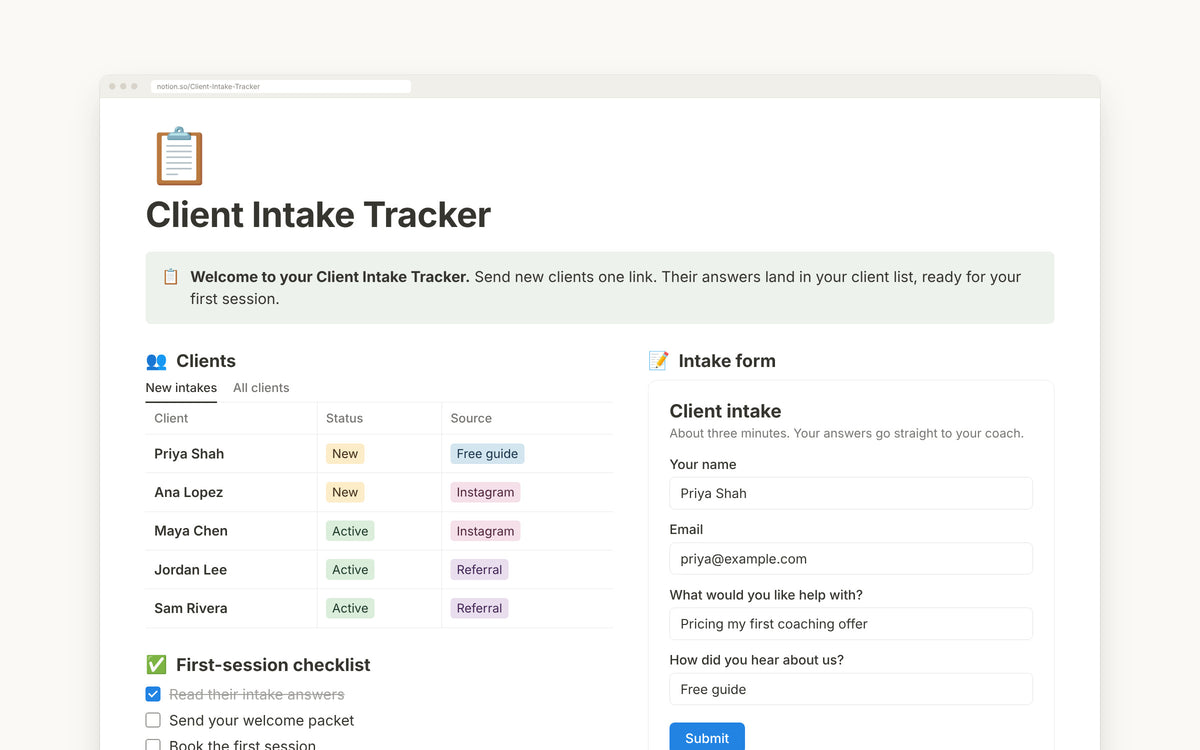Click the Referral source tag for Jordan Lee
The image size is (1200, 750).
pyautogui.click(x=479, y=570)
